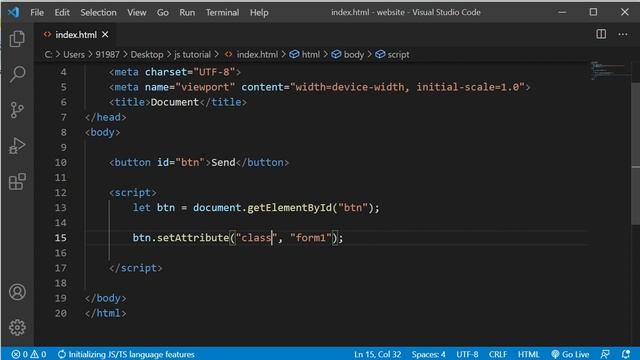Show the errors count in status bar
This screenshot has height=360, width=640.
click(20, 354)
